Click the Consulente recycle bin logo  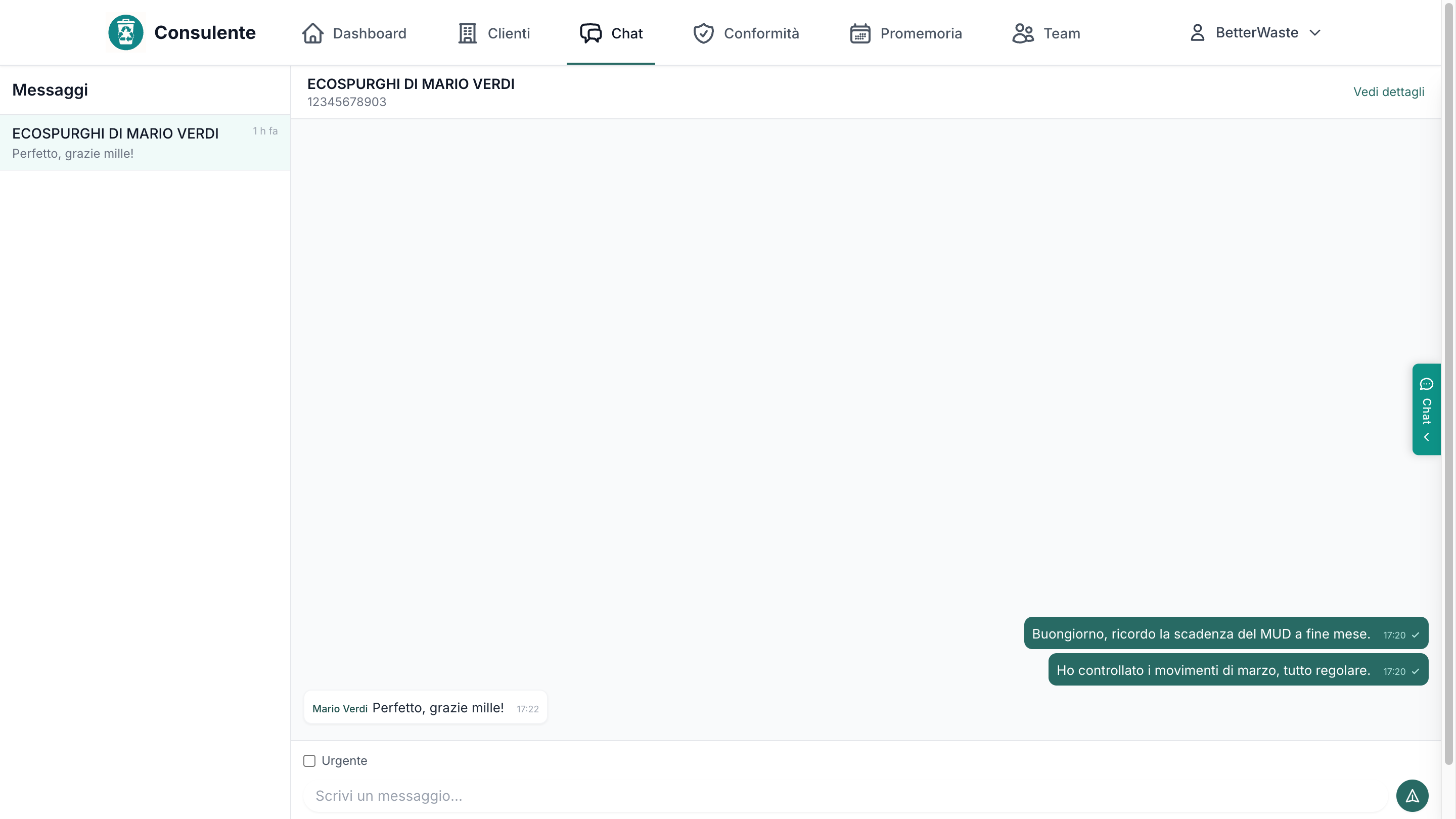coord(125,32)
